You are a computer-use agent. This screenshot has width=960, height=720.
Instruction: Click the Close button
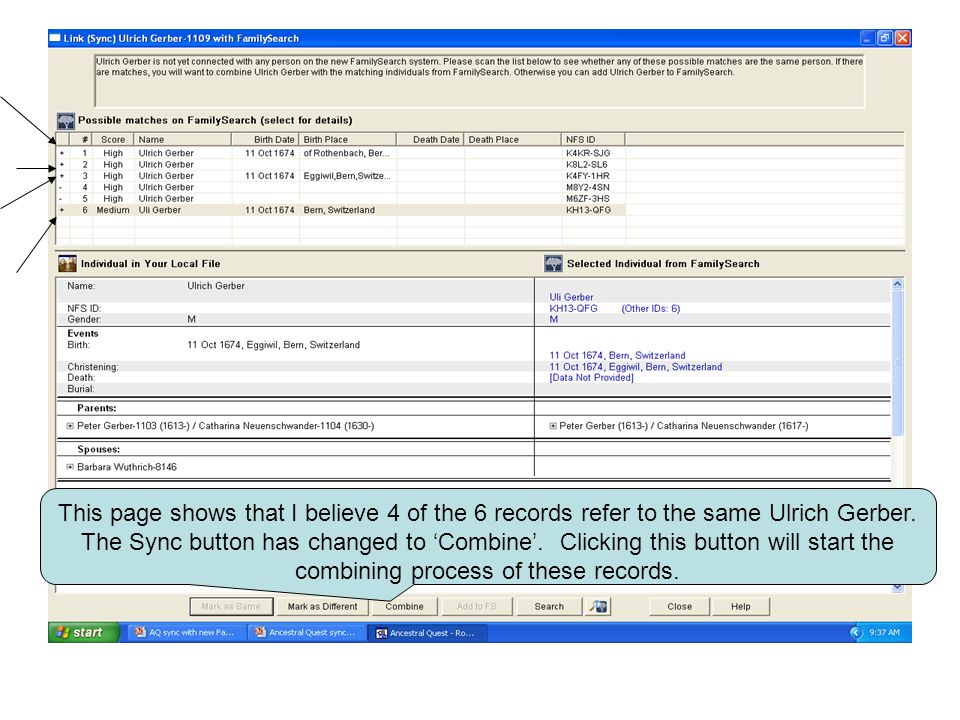[x=680, y=607]
